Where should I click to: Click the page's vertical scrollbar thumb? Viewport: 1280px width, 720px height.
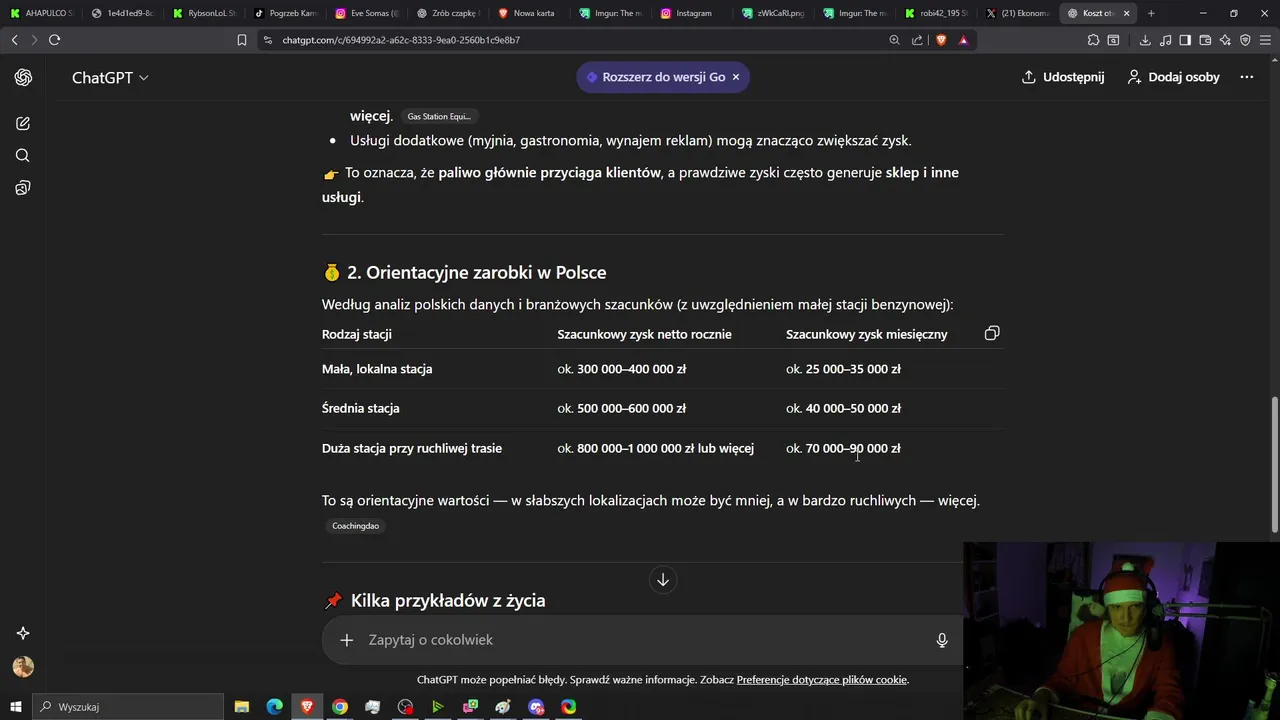(1274, 465)
